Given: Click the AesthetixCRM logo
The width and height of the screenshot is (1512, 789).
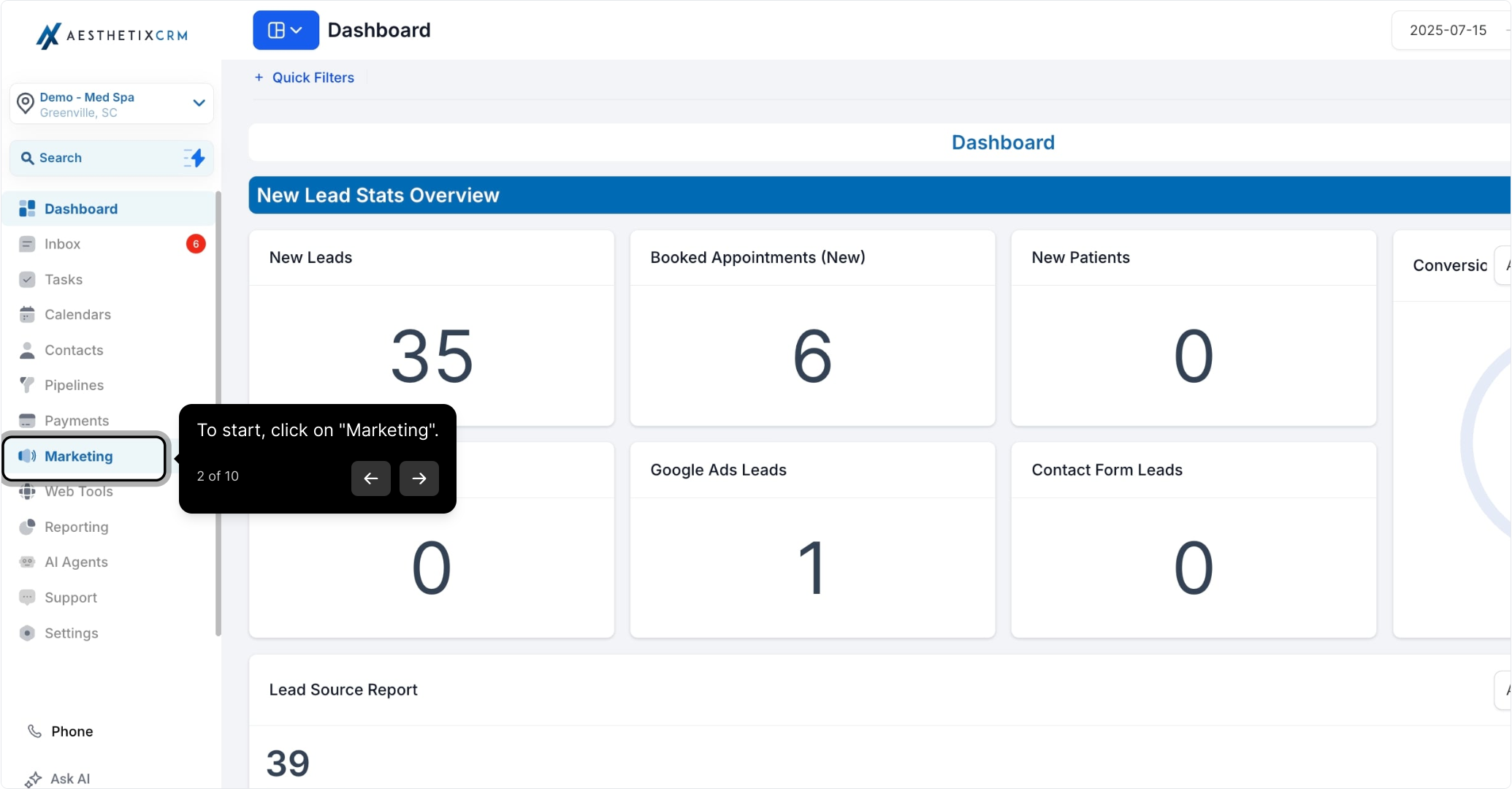Looking at the screenshot, I should [x=112, y=35].
